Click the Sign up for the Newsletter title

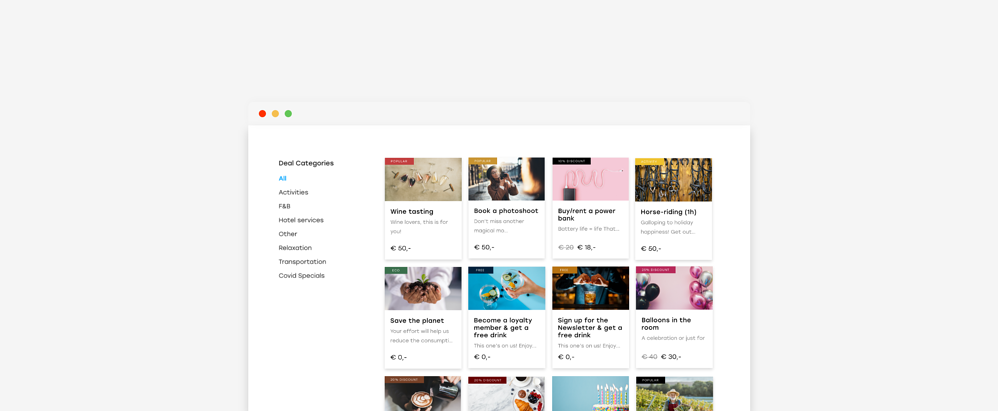pyautogui.click(x=590, y=328)
